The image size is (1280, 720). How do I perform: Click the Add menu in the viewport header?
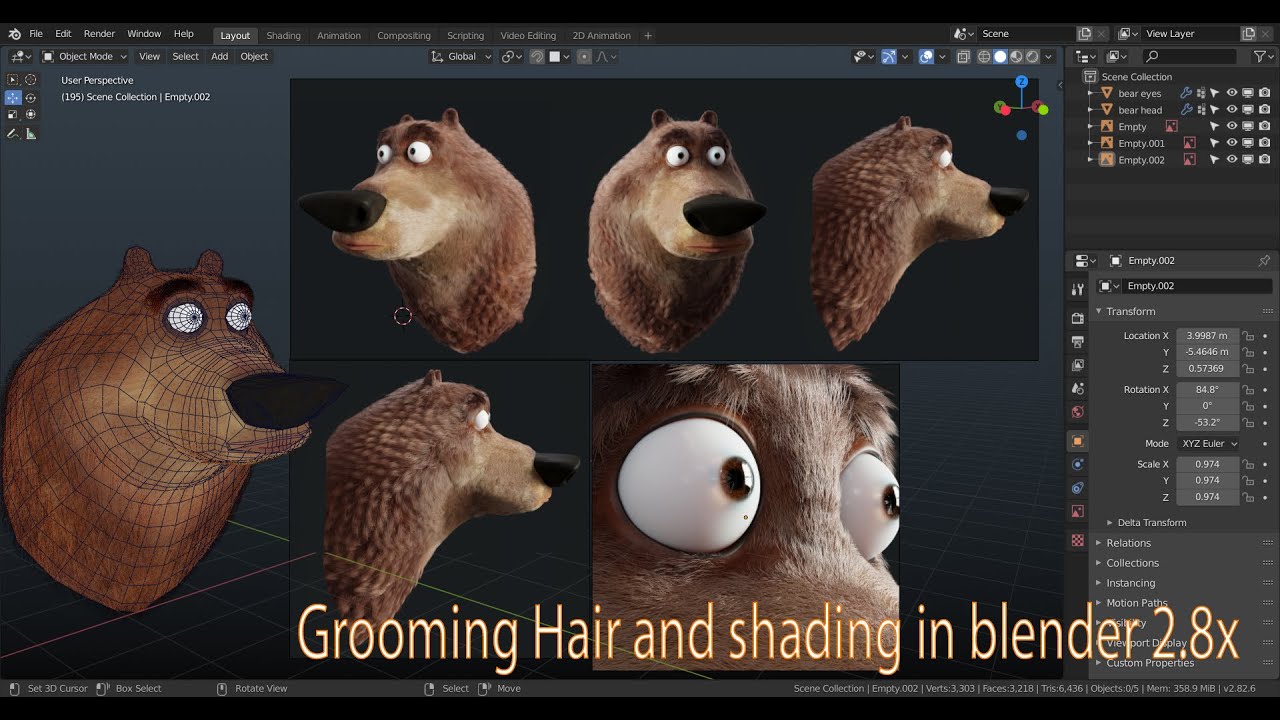click(x=219, y=57)
